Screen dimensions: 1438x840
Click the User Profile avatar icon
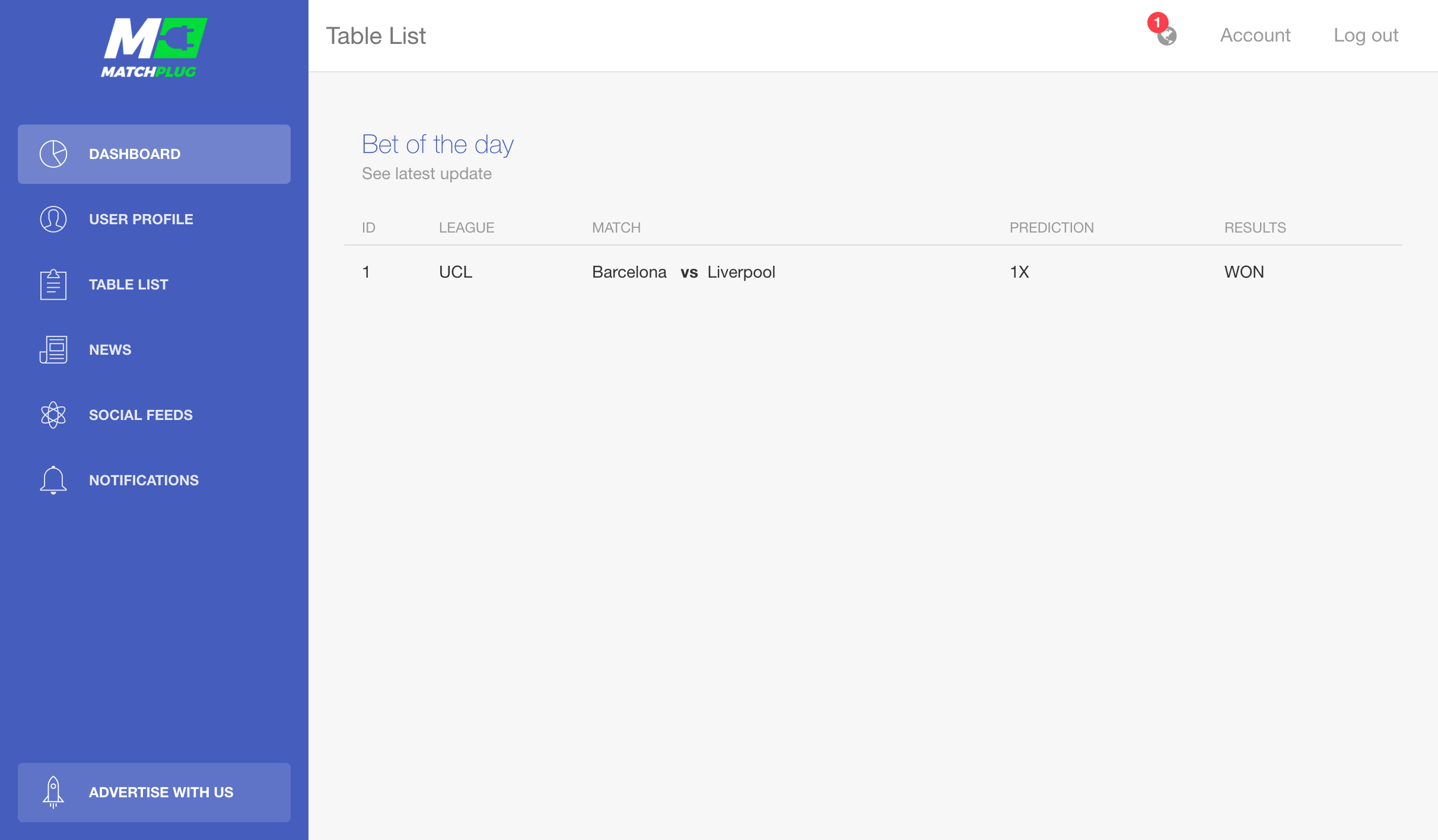(x=53, y=219)
